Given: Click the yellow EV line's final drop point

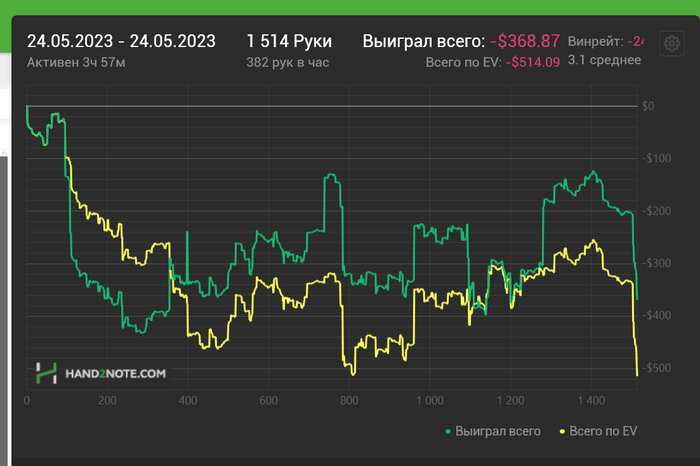Looking at the screenshot, I should click(637, 375).
